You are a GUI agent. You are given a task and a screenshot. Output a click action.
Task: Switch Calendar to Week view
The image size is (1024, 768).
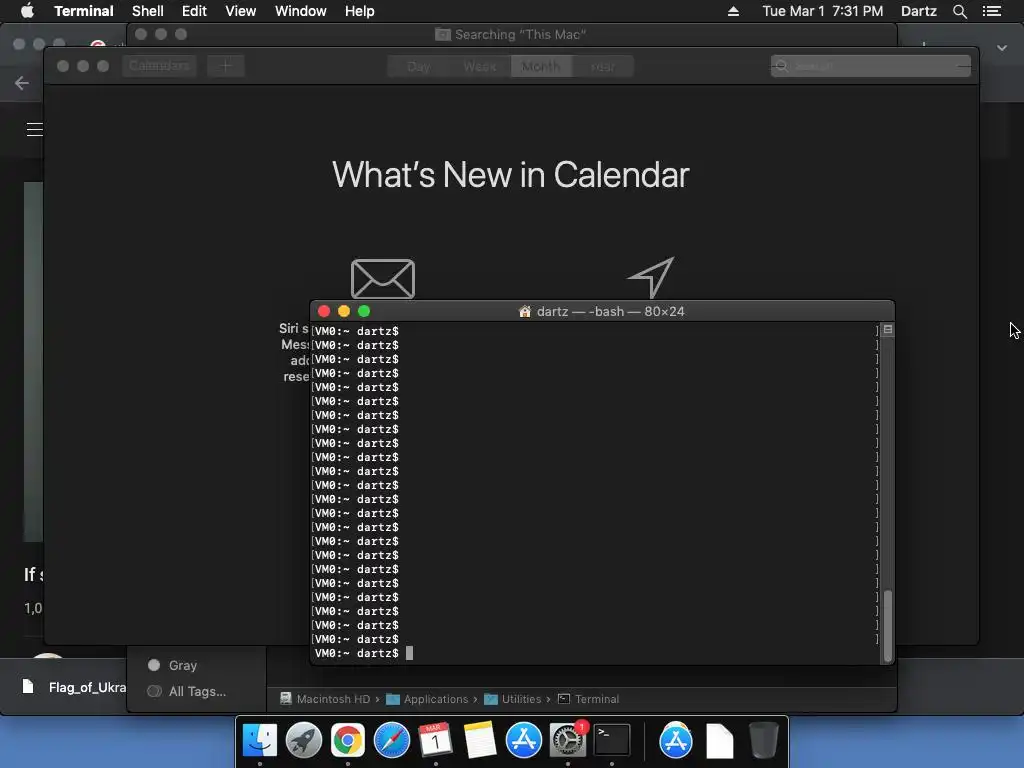(x=479, y=67)
